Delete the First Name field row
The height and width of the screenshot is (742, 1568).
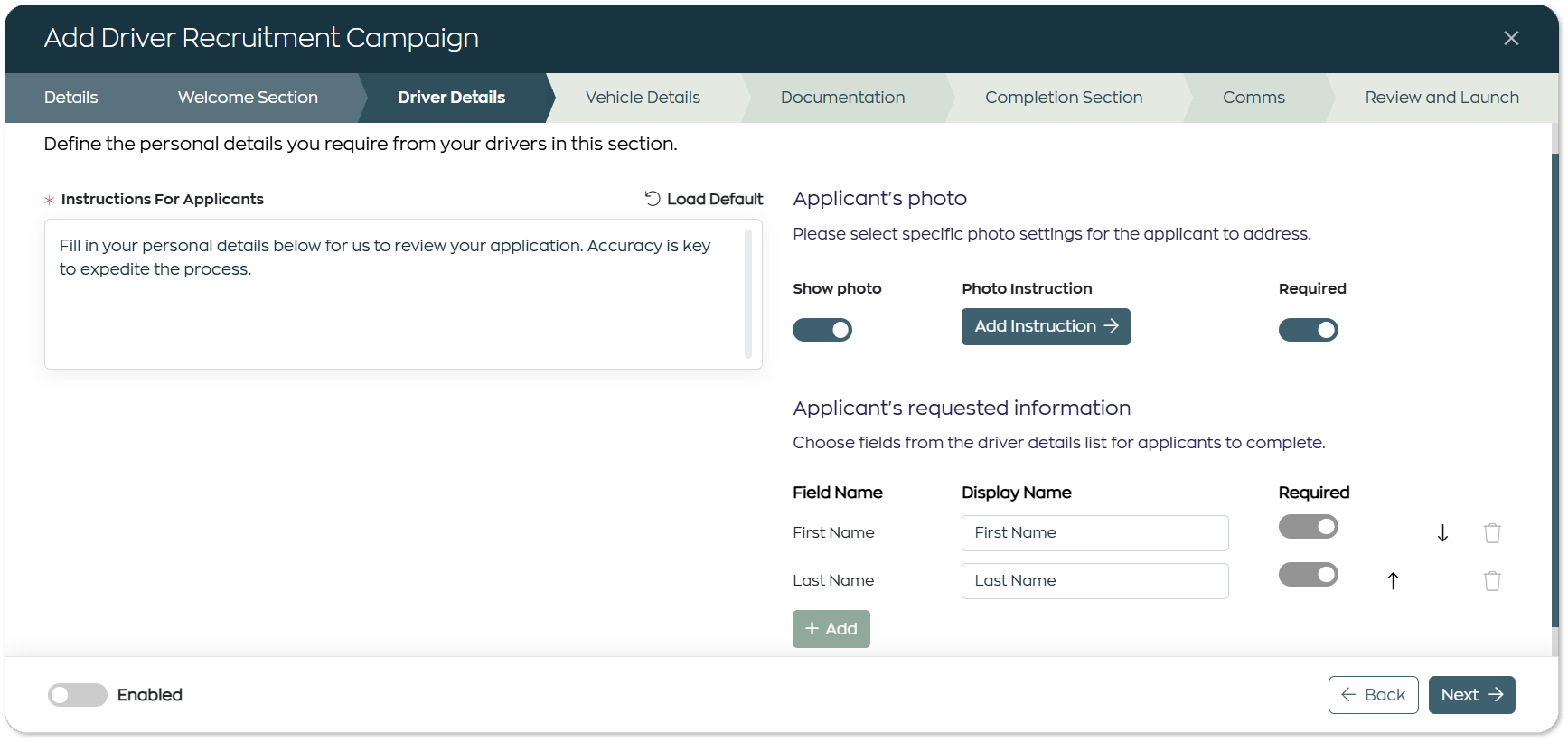click(x=1492, y=533)
